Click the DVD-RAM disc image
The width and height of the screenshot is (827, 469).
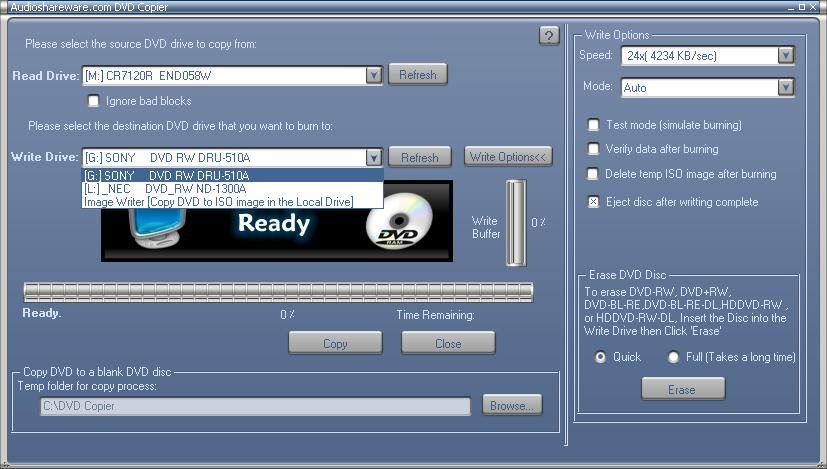(x=399, y=221)
